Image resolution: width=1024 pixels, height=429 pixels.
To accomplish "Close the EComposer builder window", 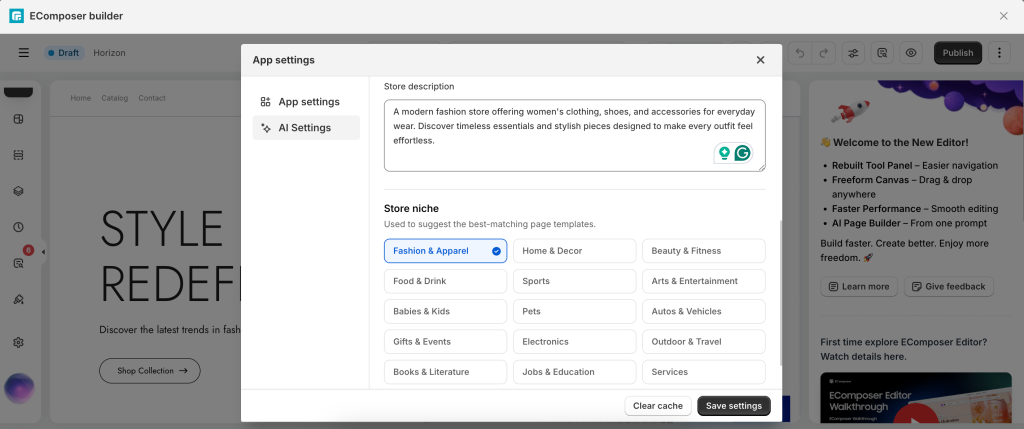I will (x=1004, y=16).
